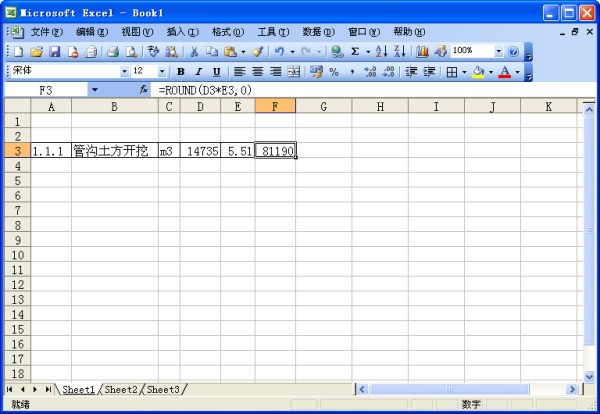The image size is (600, 414).
Task: Expand the Name Box dropdown arrow
Action: pos(95,90)
